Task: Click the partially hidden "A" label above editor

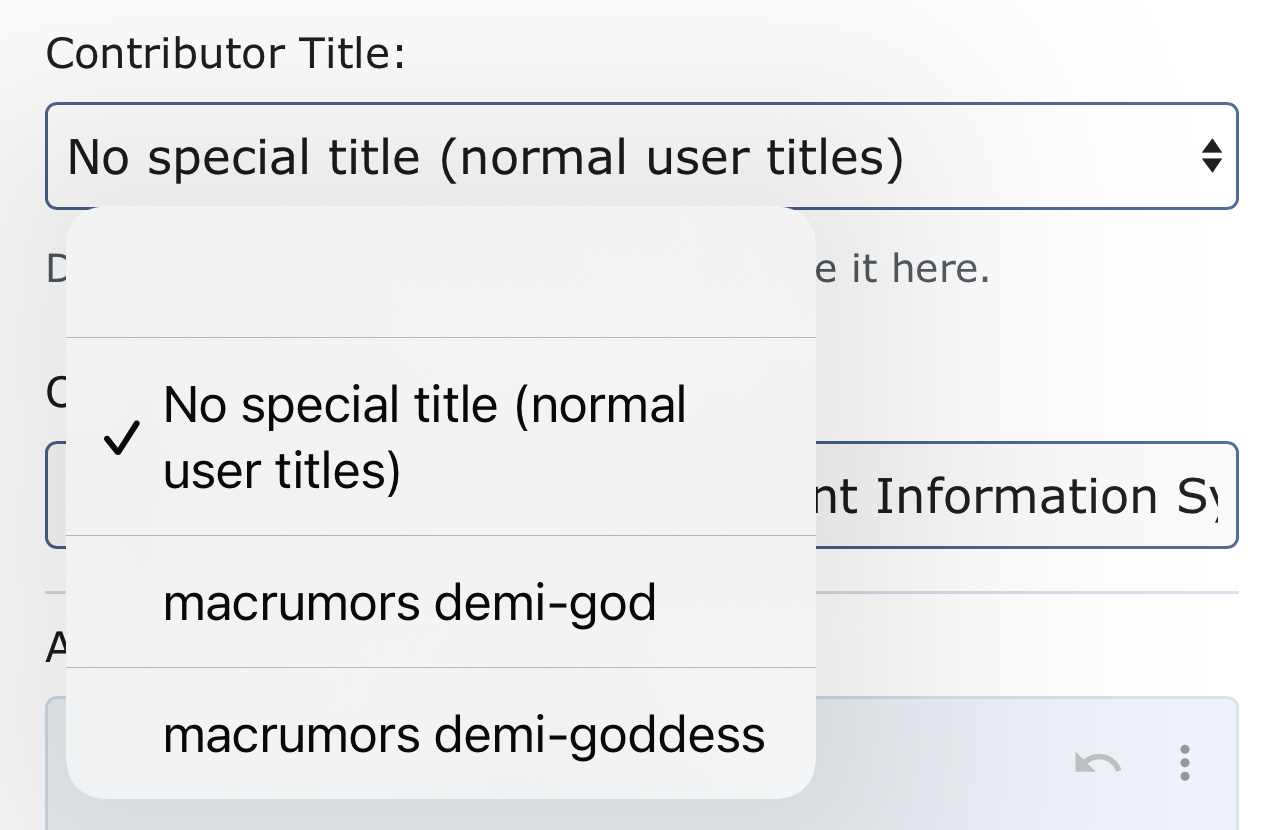Action: click(55, 649)
